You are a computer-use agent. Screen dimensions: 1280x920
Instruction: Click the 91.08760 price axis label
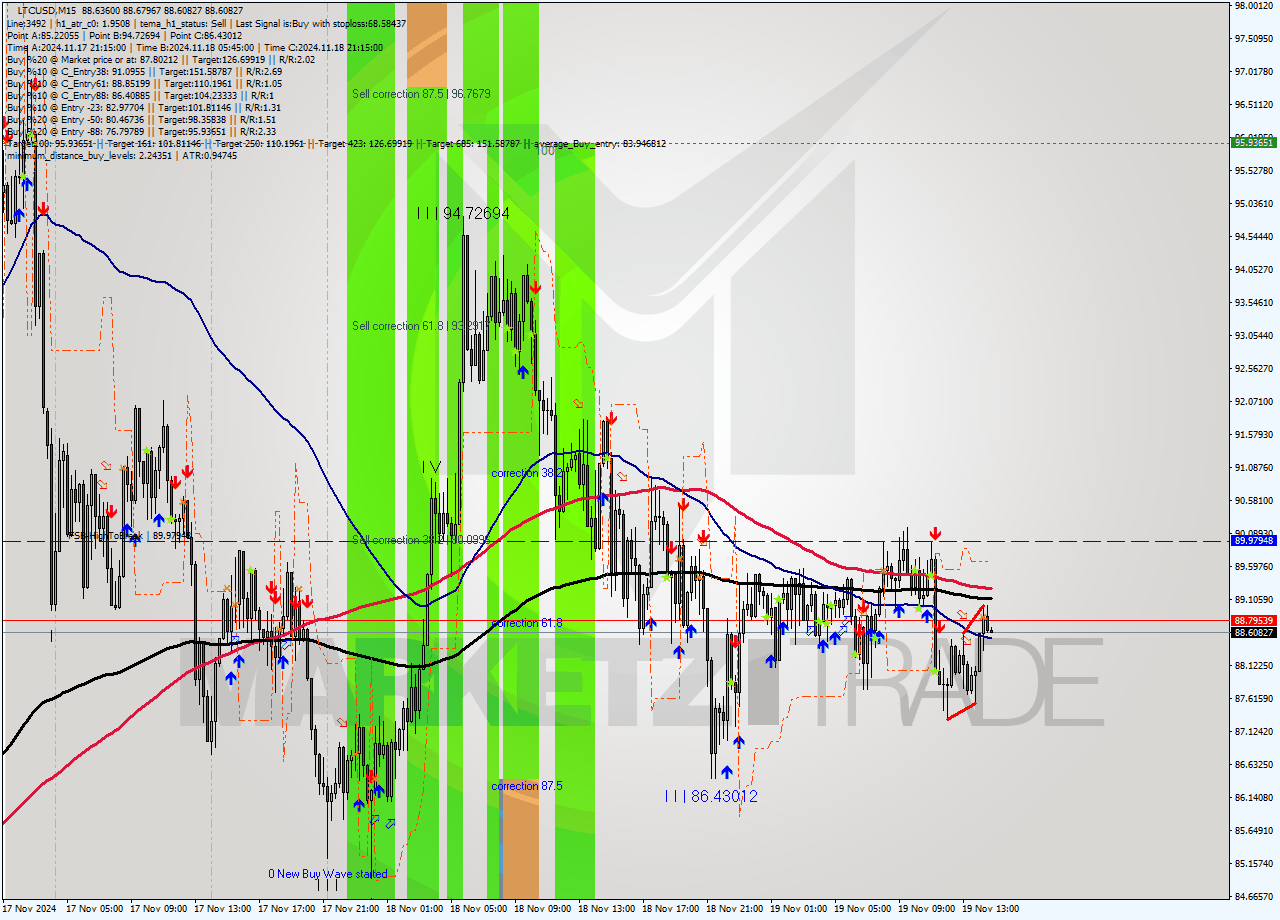point(1253,467)
